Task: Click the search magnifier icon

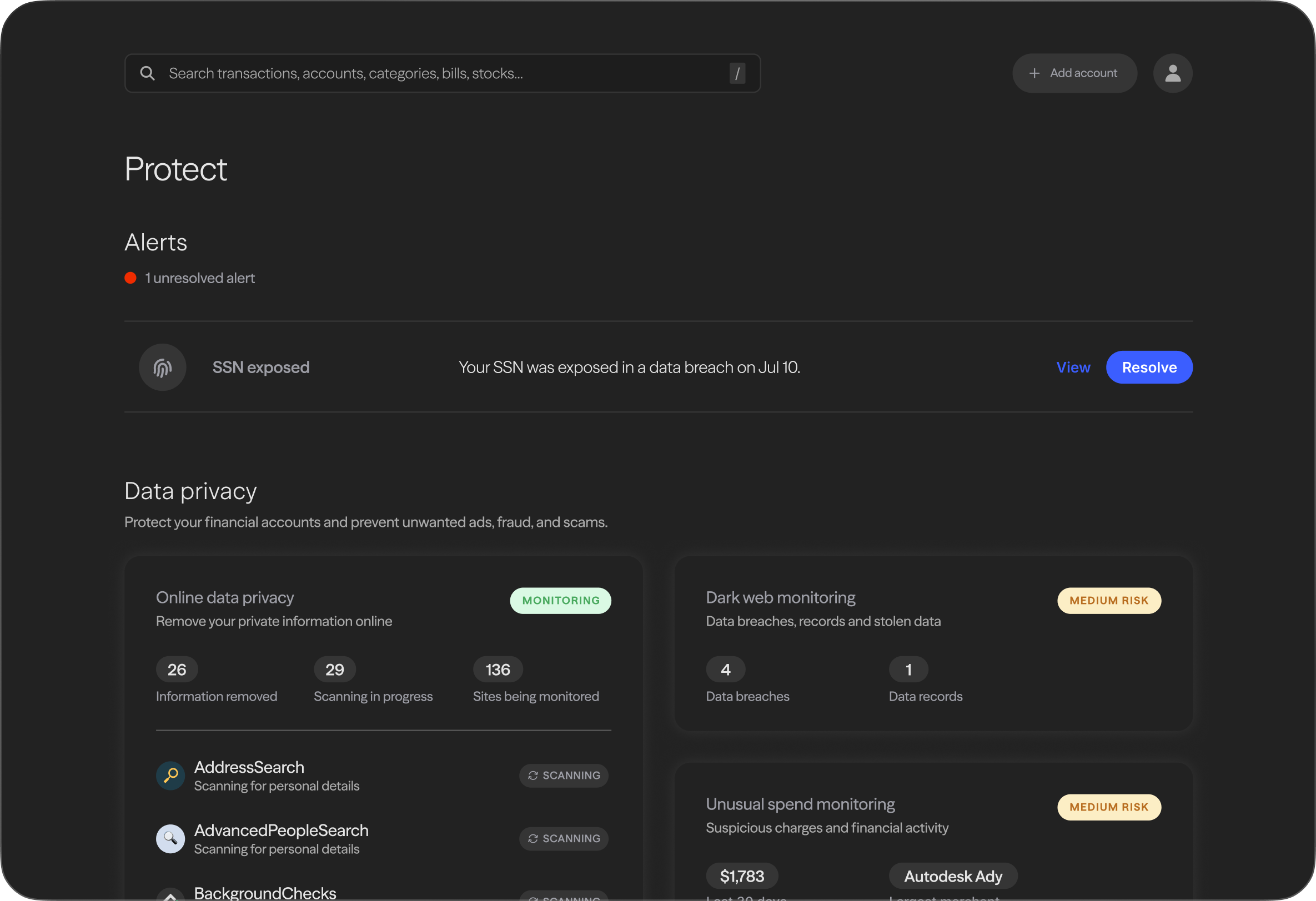Action: coord(147,73)
